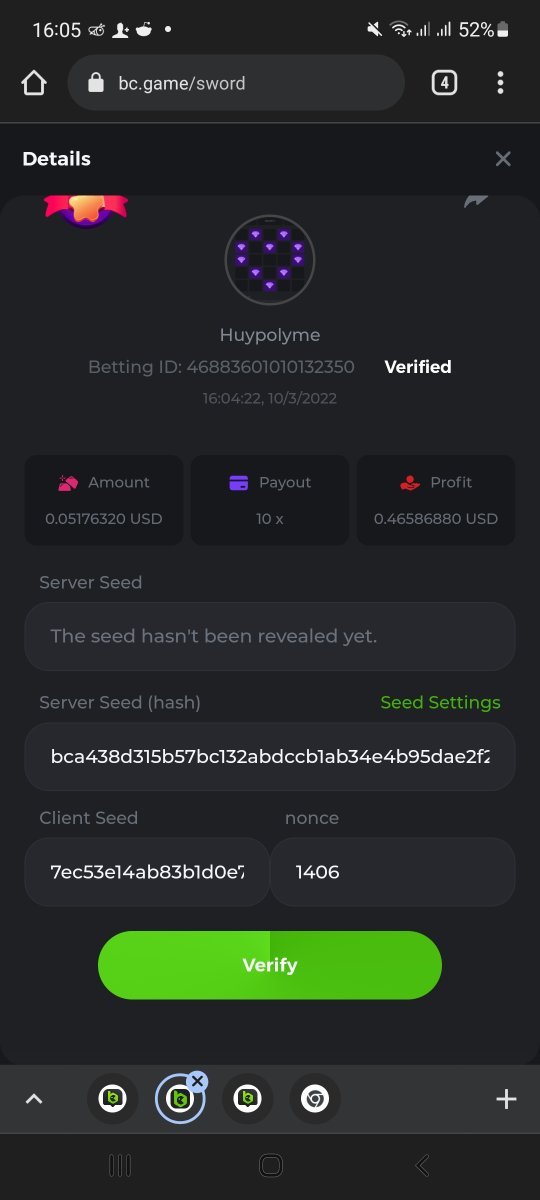This screenshot has width=540, height=1200.
Task: Tap the browser home icon
Action: click(x=34, y=83)
